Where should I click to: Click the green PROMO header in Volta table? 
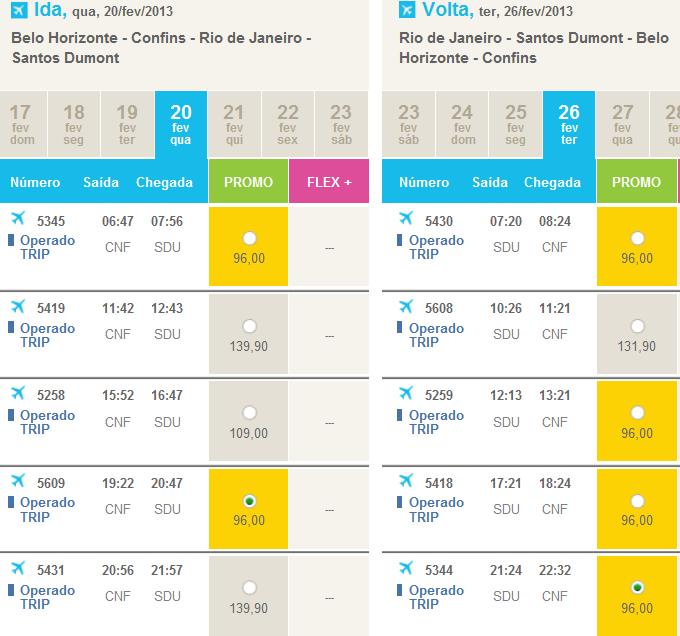(636, 182)
